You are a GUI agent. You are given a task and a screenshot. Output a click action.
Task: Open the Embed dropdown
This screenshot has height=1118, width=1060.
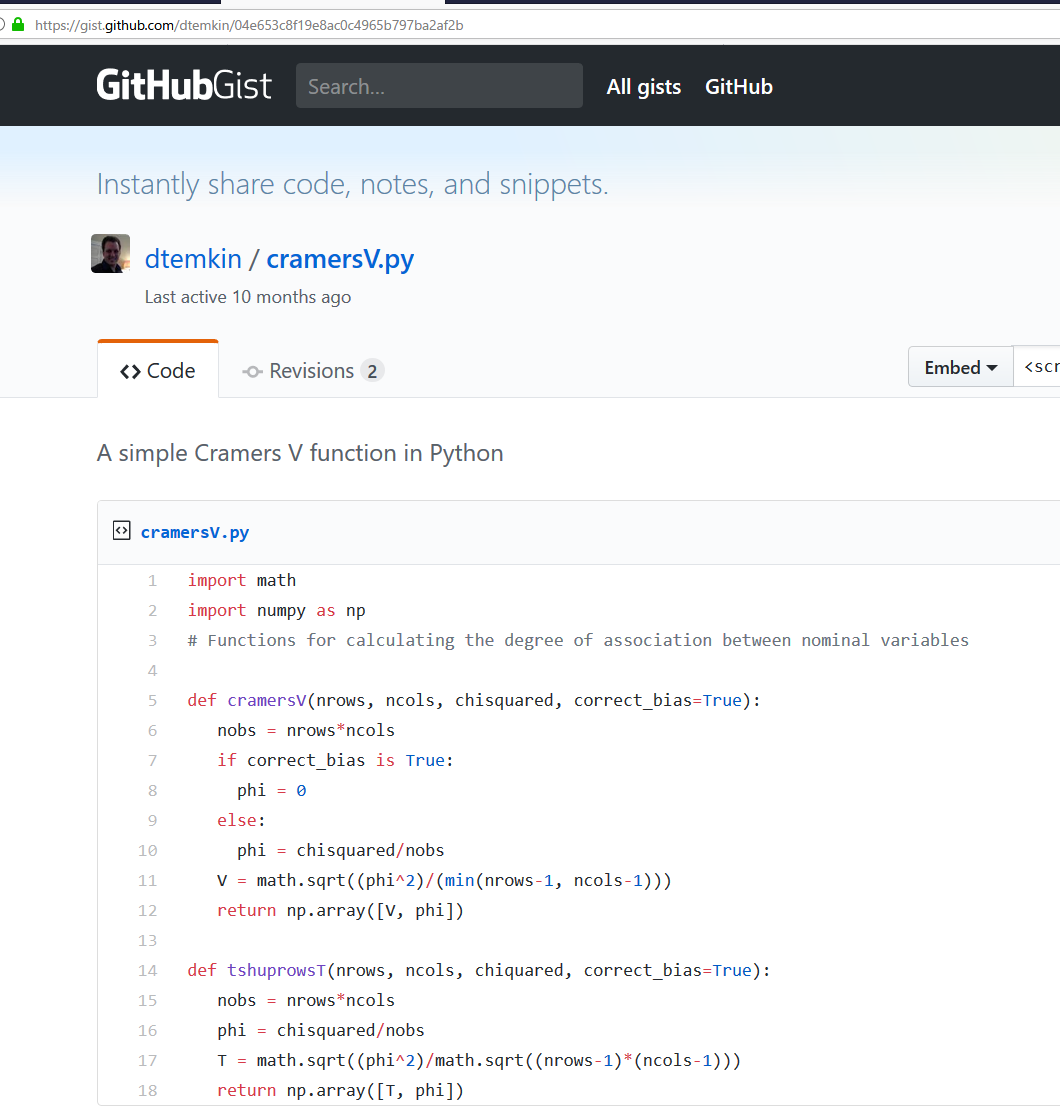[960, 367]
